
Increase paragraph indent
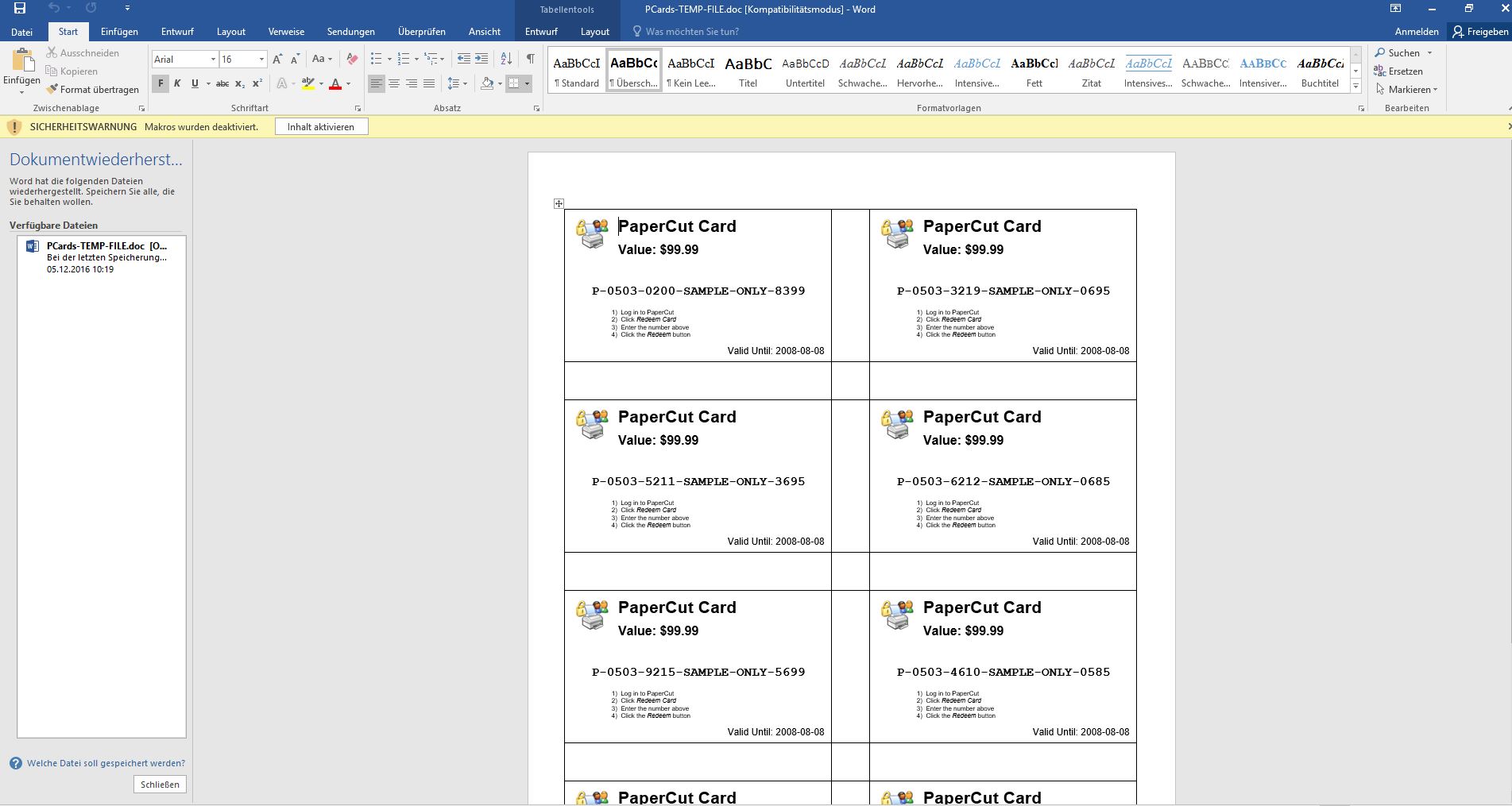tap(481, 59)
